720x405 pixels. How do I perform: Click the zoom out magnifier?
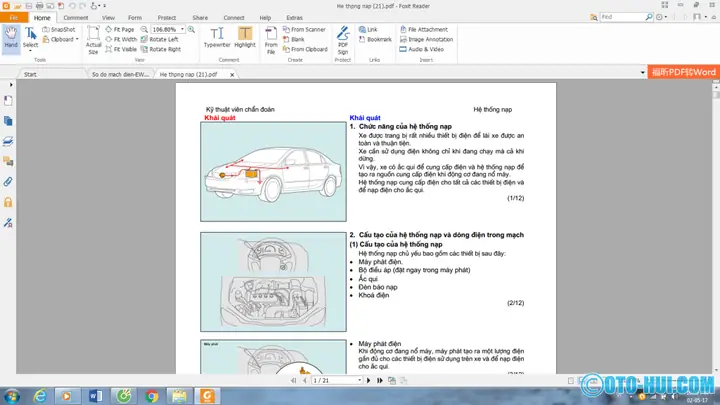pyautogui.click(x=144, y=29)
